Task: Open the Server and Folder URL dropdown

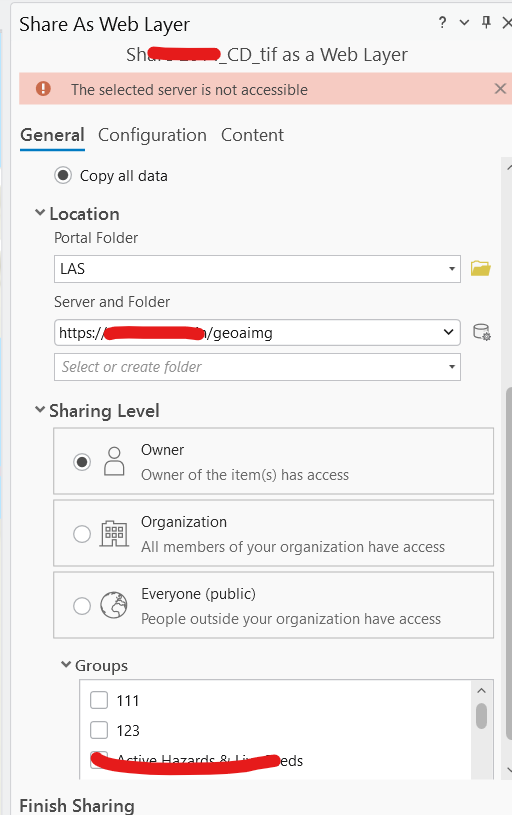Action: pos(257,333)
